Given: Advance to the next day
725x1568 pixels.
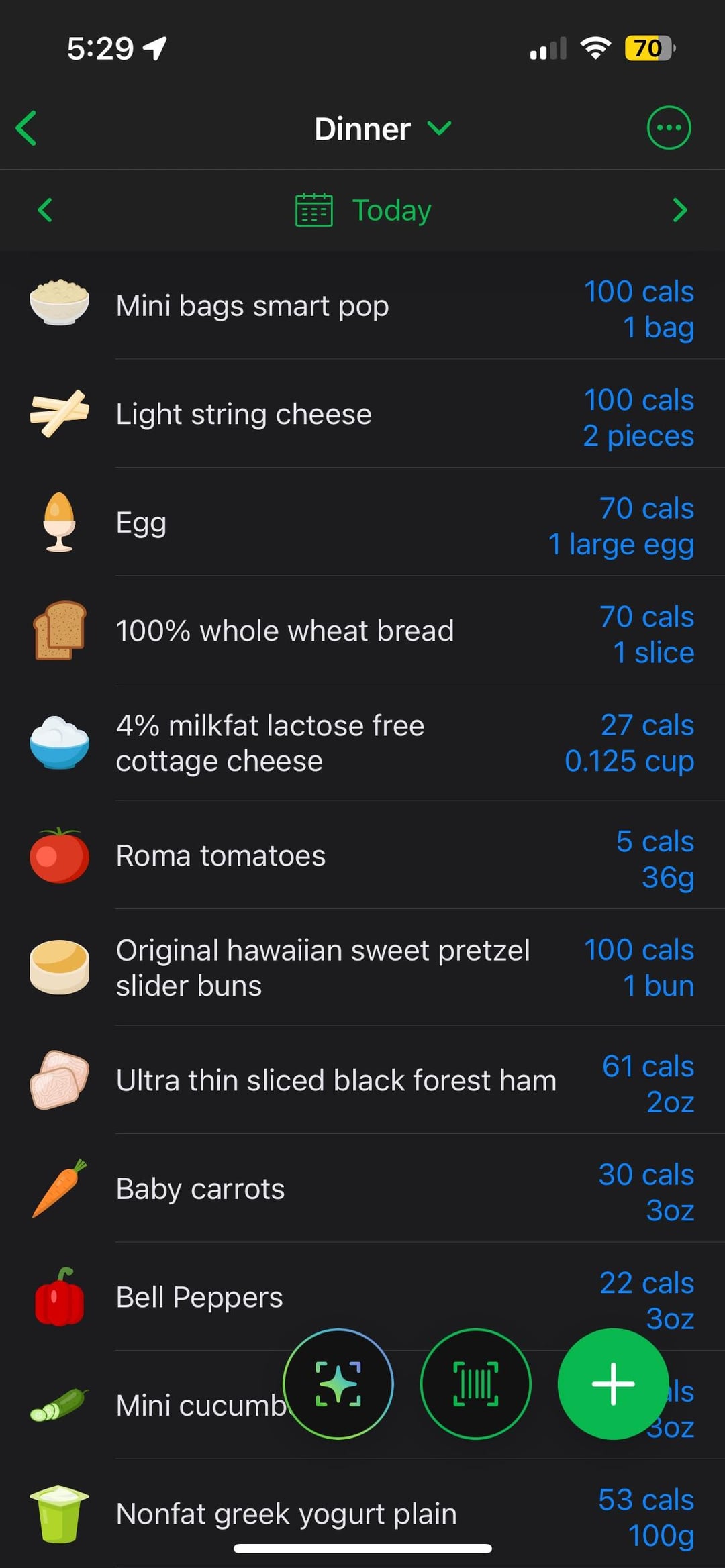Looking at the screenshot, I should [x=679, y=210].
